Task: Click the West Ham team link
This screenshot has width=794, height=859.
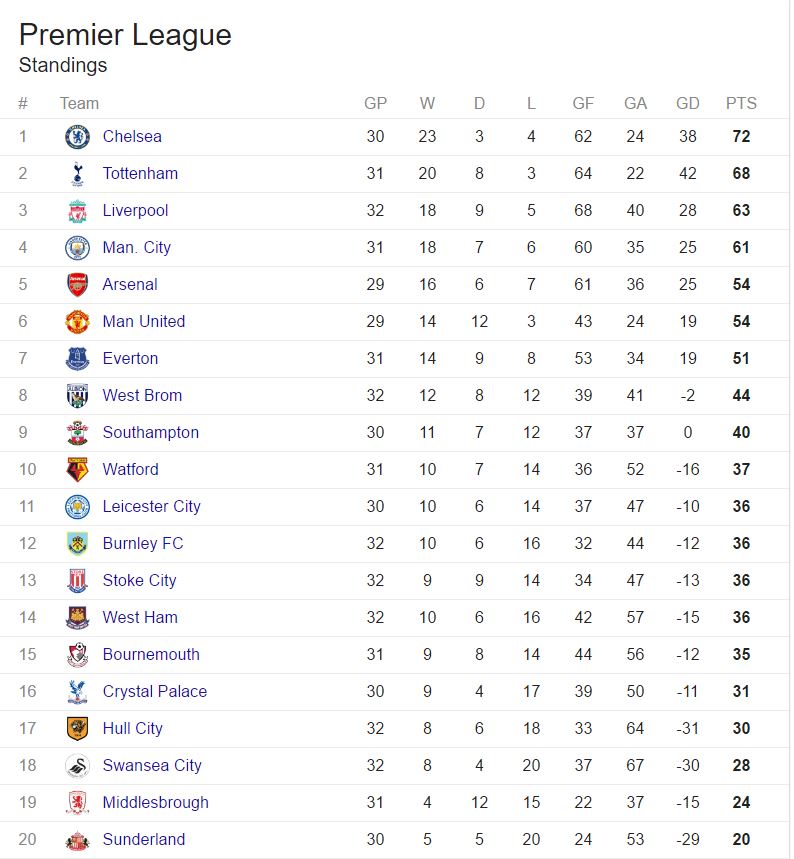Action: pyautogui.click(x=140, y=617)
